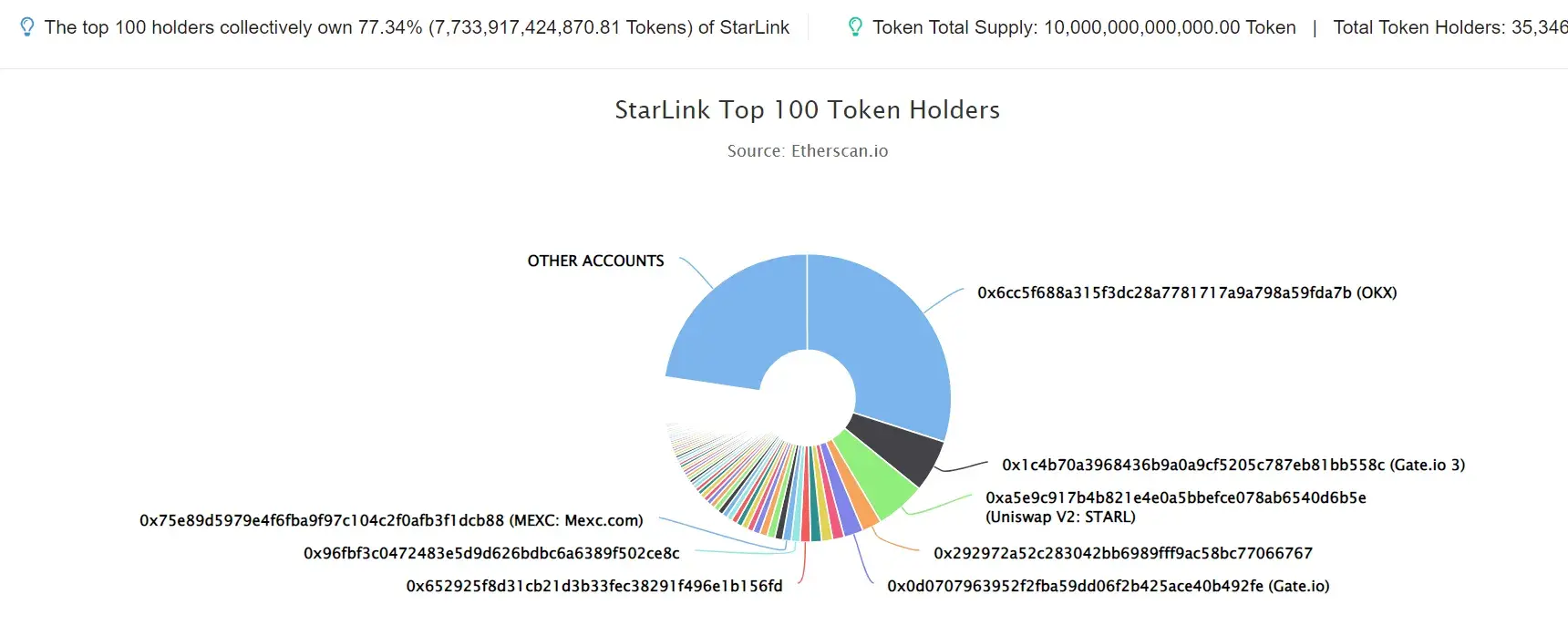
Task: Click the lightbulb icon beside top 100 holders
Action: click(27, 27)
